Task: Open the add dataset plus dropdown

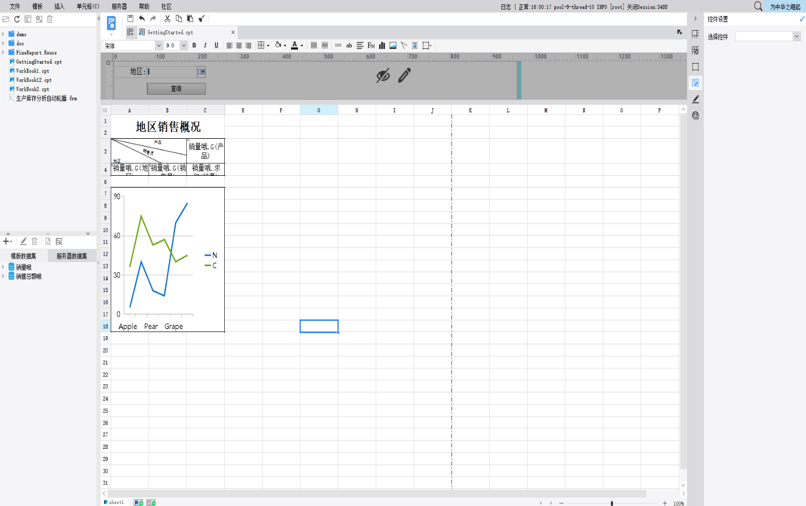Action: click(7, 241)
